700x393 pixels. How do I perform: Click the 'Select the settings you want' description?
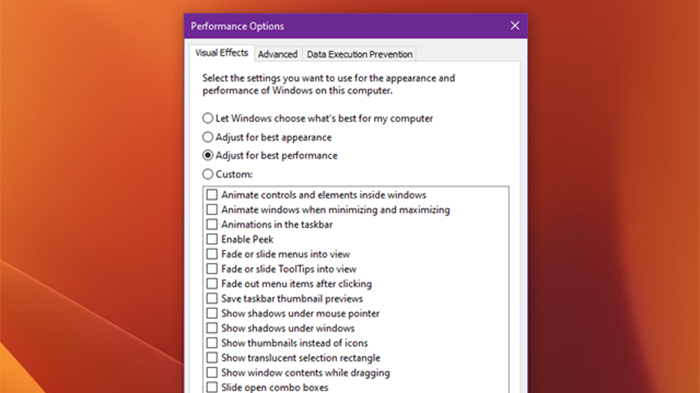coord(329,84)
